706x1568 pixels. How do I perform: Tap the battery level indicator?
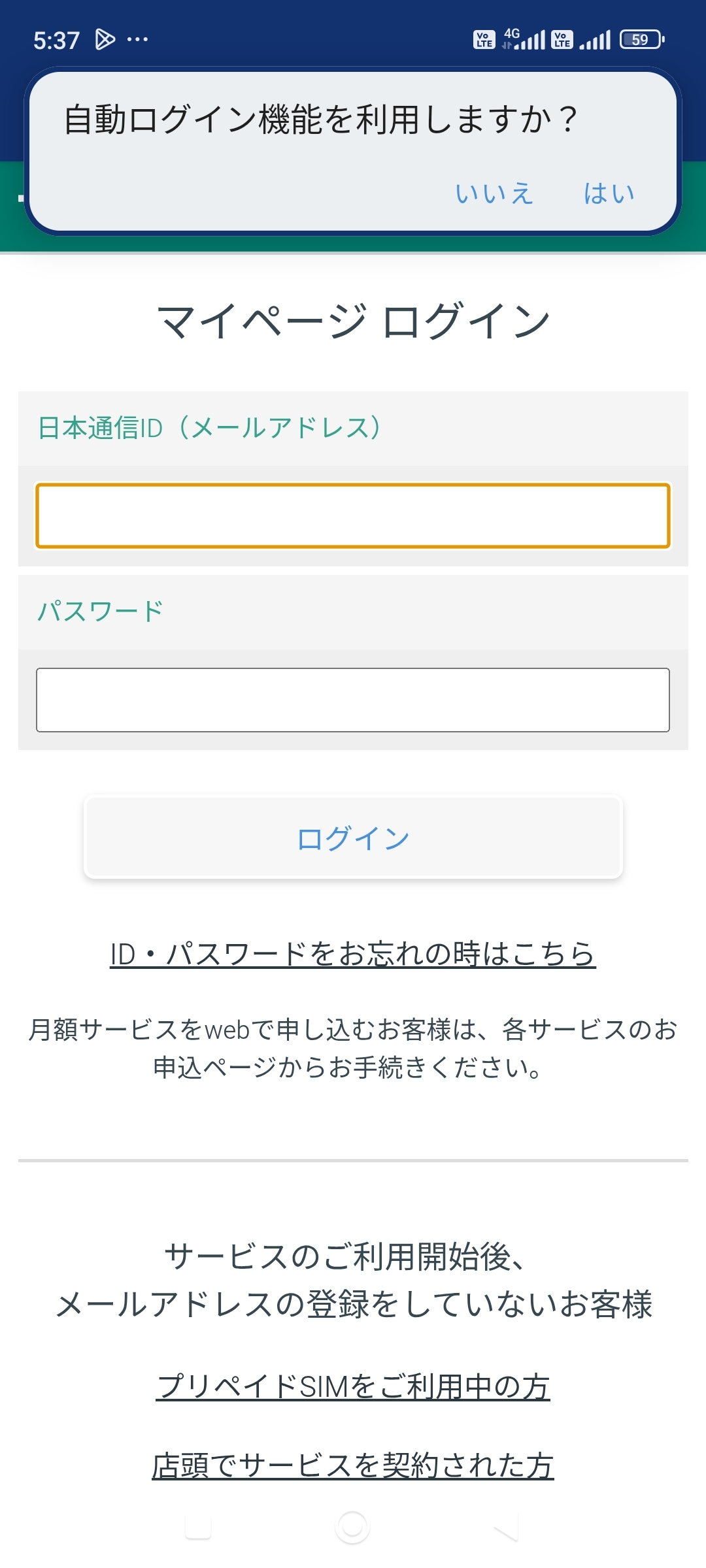pos(641,40)
